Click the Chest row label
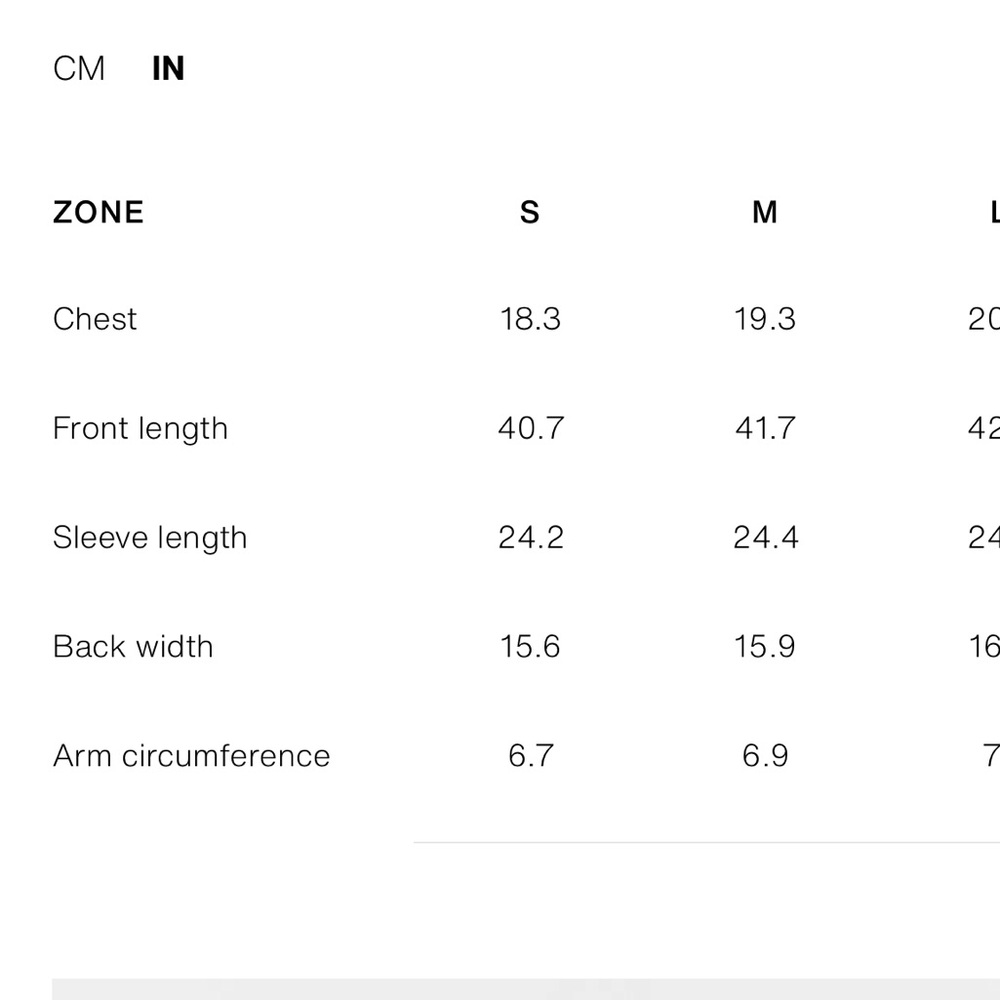Screen dimensions: 1000x1000 point(95,319)
